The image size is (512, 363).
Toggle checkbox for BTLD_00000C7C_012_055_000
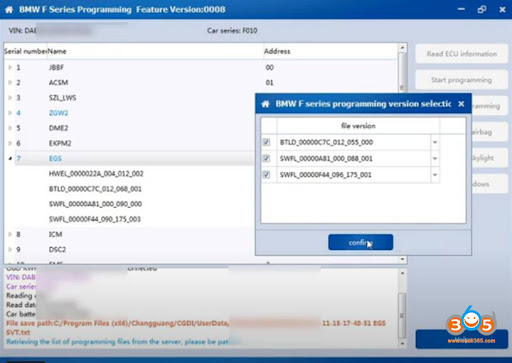pyautogui.click(x=266, y=142)
